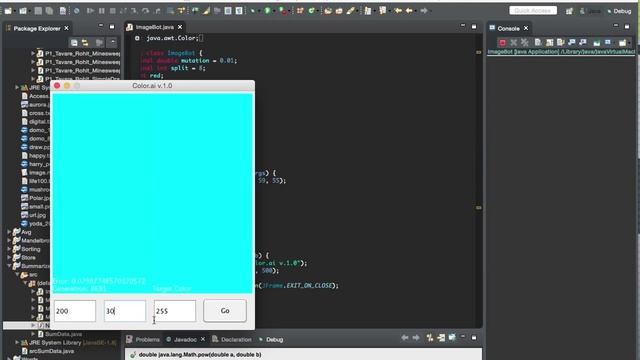Click the Terminate debug toolbar icon
640x360 pixels.
click(112, 11)
